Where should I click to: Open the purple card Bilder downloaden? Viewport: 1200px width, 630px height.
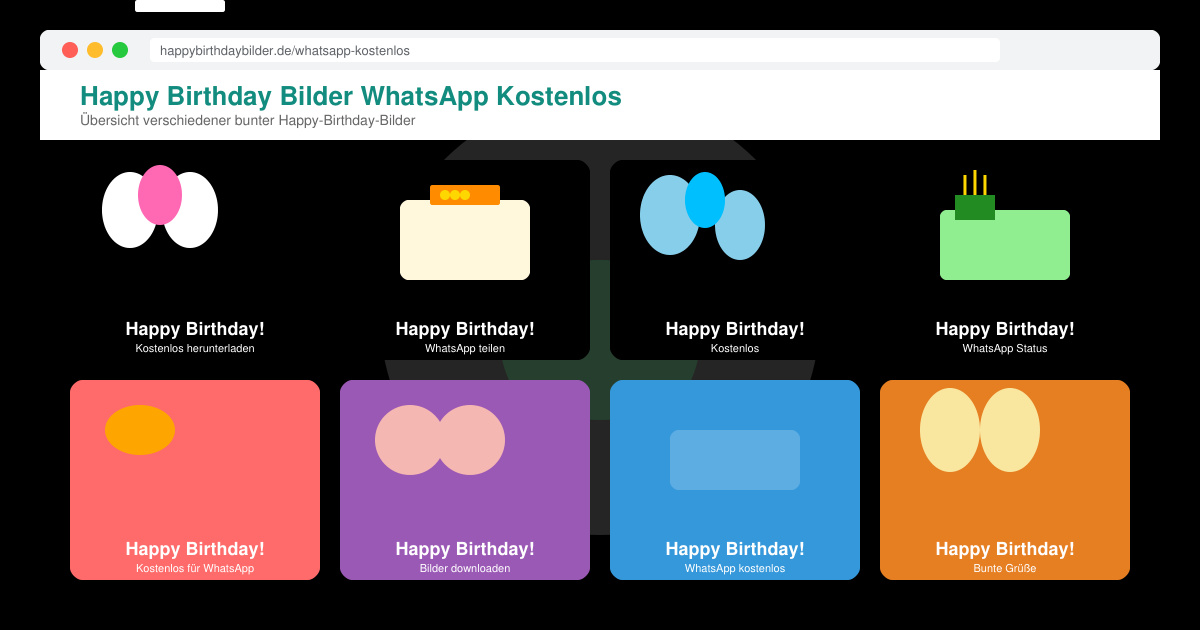click(x=465, y=480)
